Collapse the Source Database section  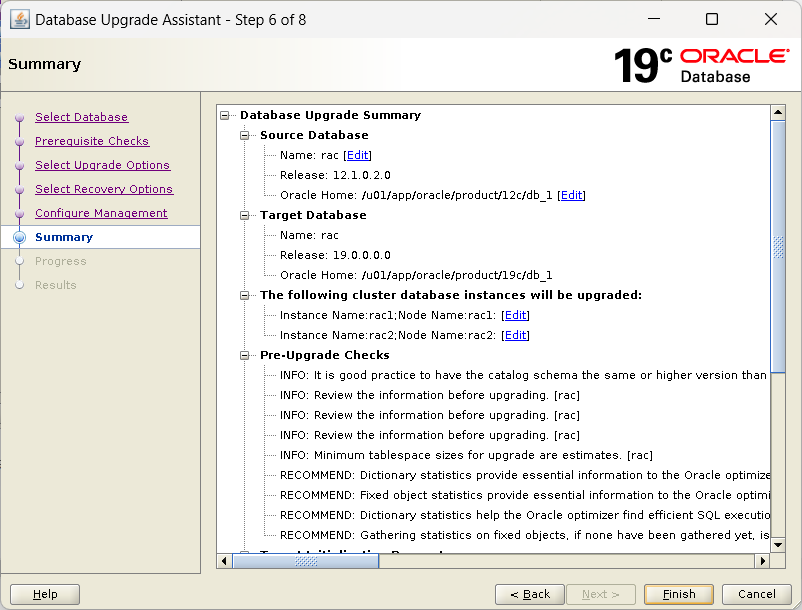[x=244, y=135]
